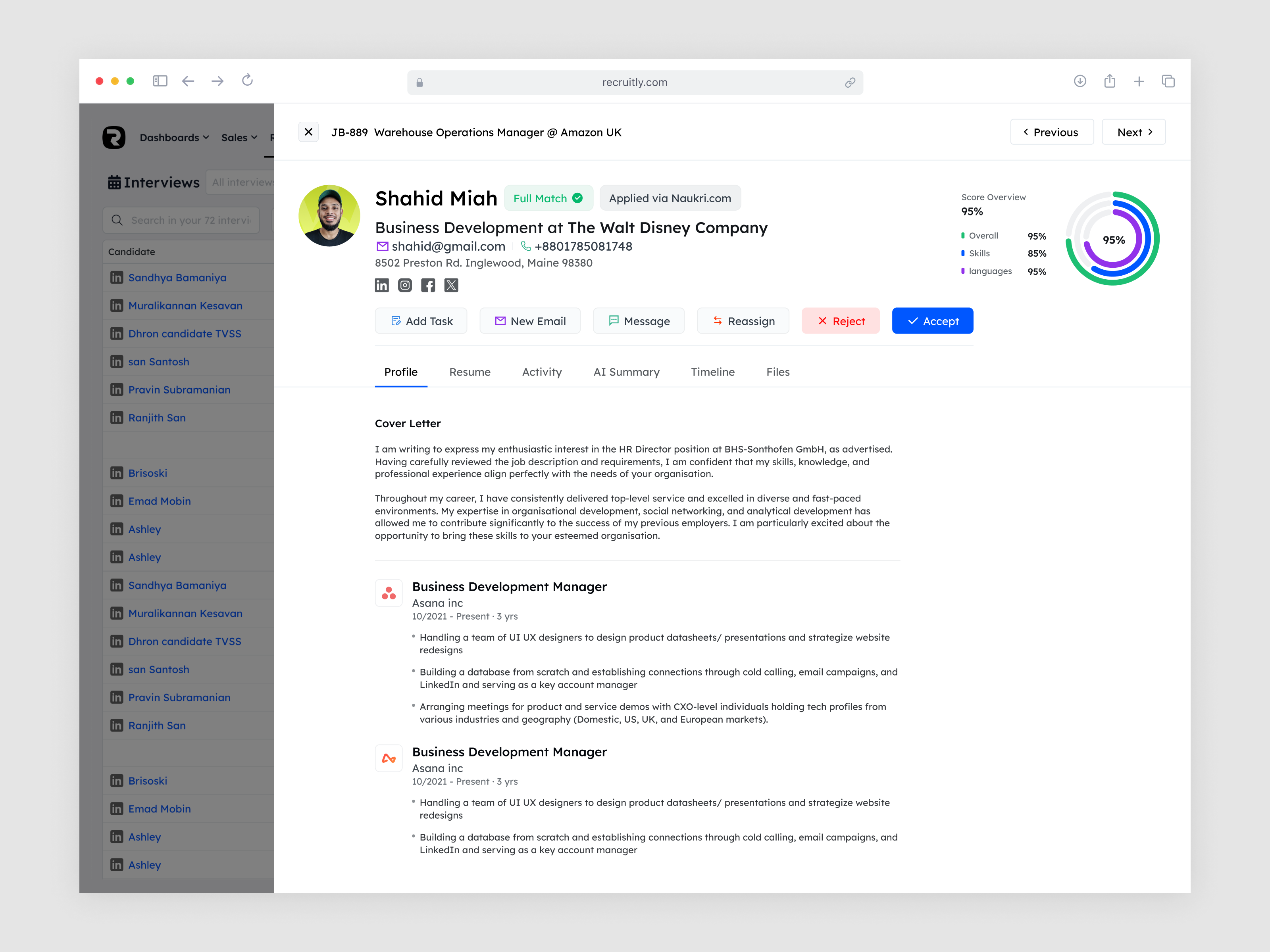1270x952 pixels.
Task: Open the AI Summary tab
Action: pyautogui.click(x=626, y=372)
